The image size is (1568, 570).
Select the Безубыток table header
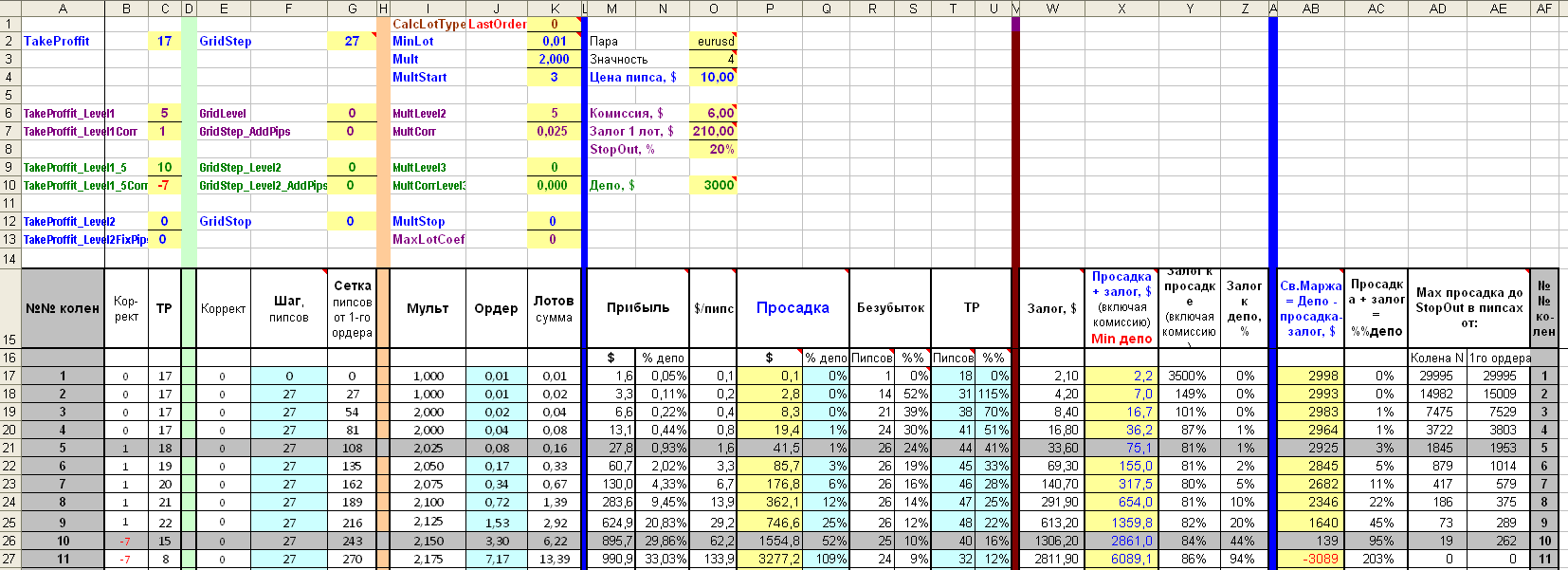click(890, 308)
